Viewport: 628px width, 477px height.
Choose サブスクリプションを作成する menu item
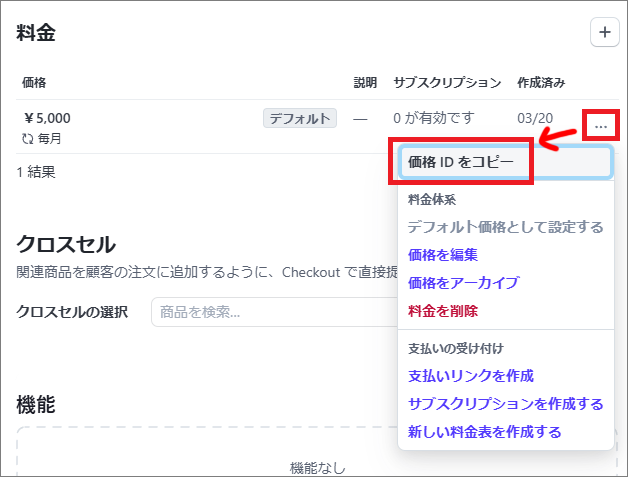tap(505, 404)
